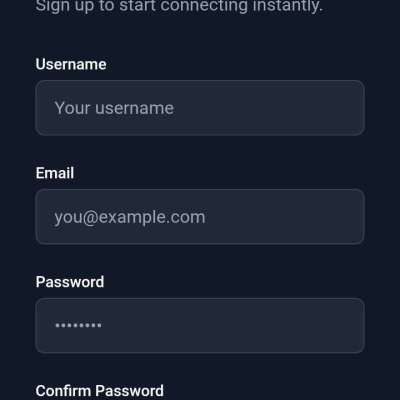Click the Email field label
This screenshot has height=400, width=400.
55,173
